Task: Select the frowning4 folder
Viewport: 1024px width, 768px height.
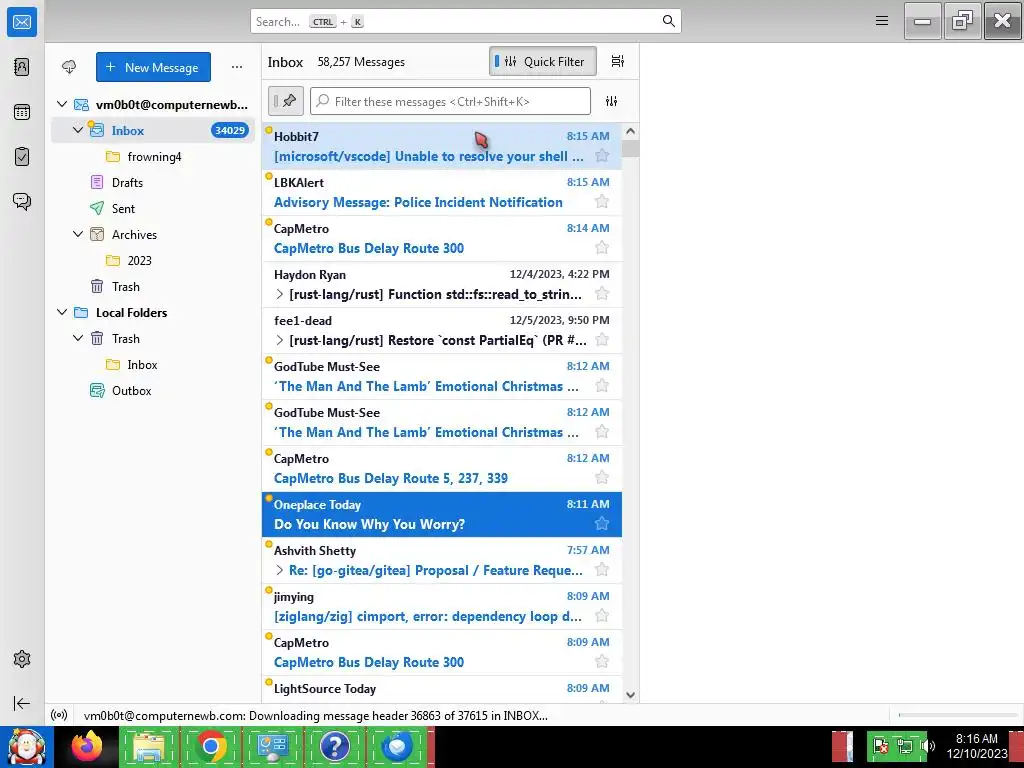Action: coord(153,157)
